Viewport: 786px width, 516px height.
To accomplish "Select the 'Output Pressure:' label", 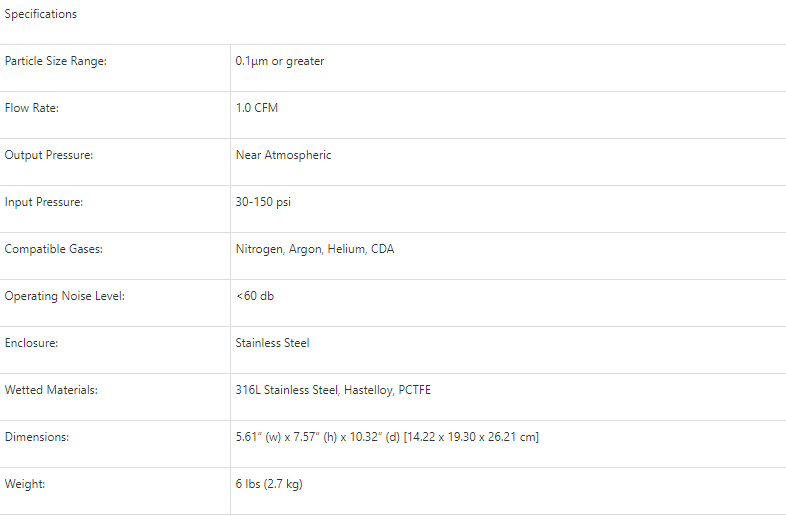I will point(49,155).
